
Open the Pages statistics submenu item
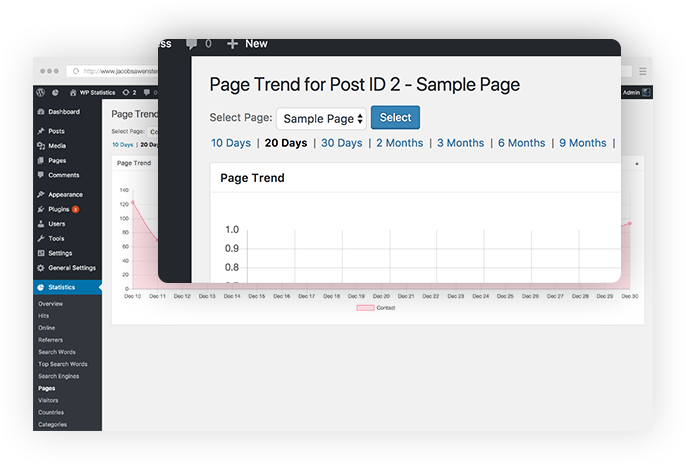[x=46, y=388]
